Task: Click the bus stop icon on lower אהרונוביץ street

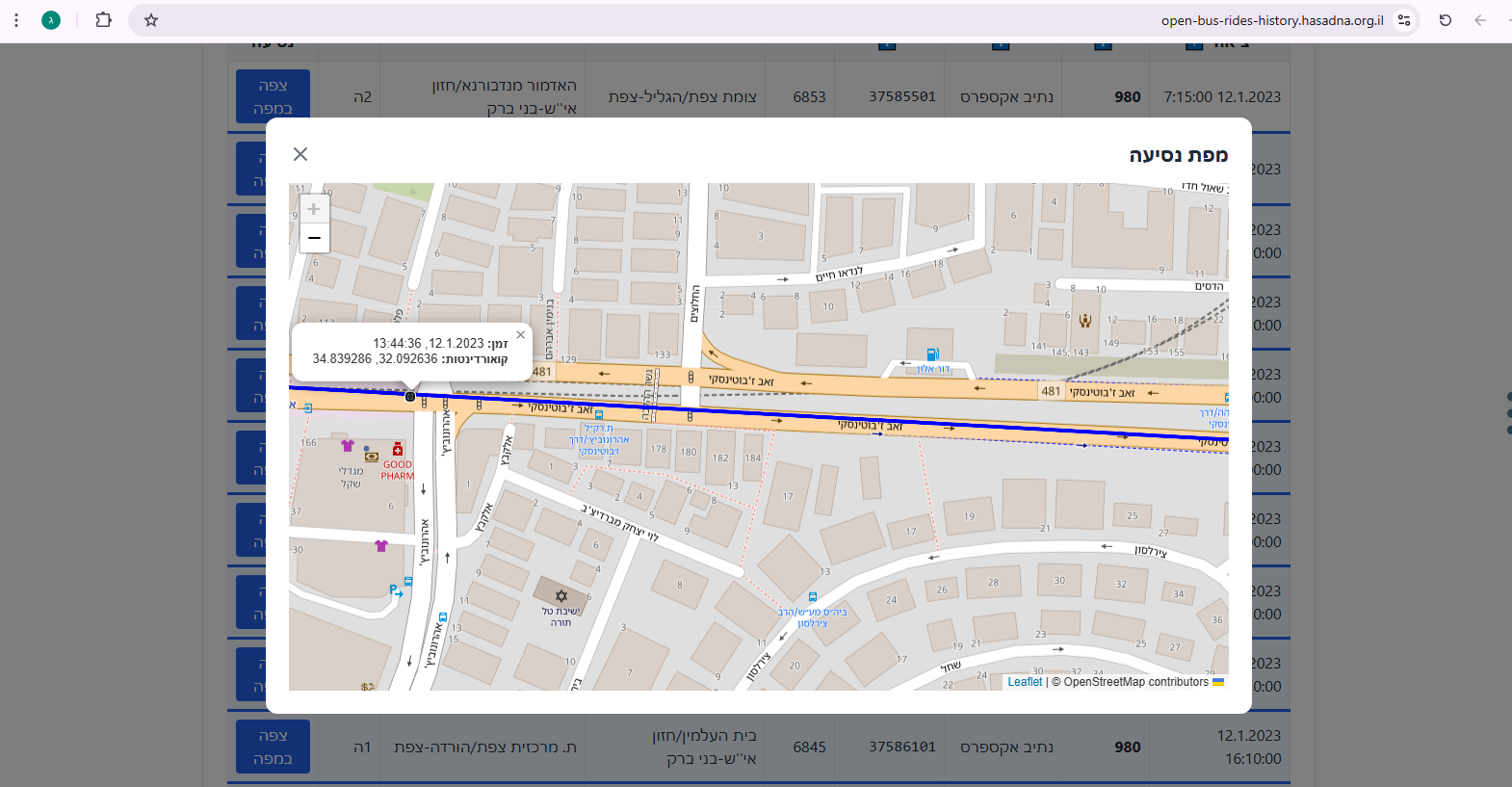Action: [443, 616]
